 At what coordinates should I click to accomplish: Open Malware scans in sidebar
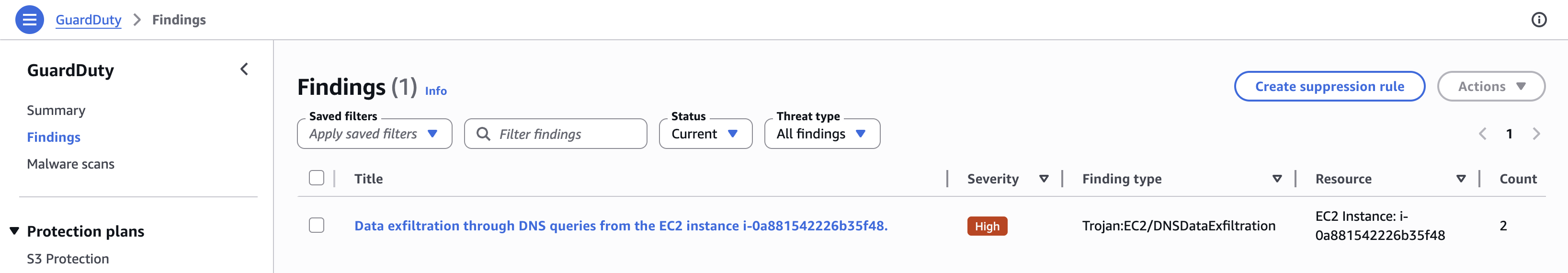(70, 164)
